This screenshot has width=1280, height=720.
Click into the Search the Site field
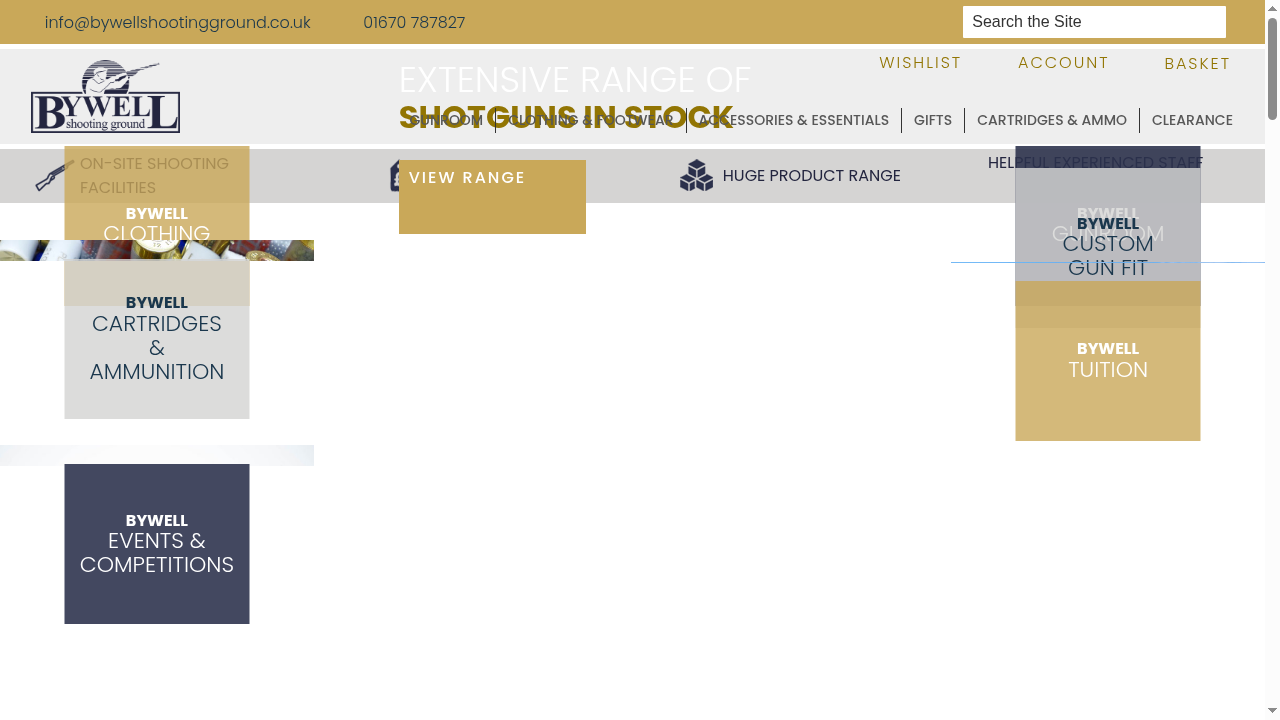[1094, 22]
